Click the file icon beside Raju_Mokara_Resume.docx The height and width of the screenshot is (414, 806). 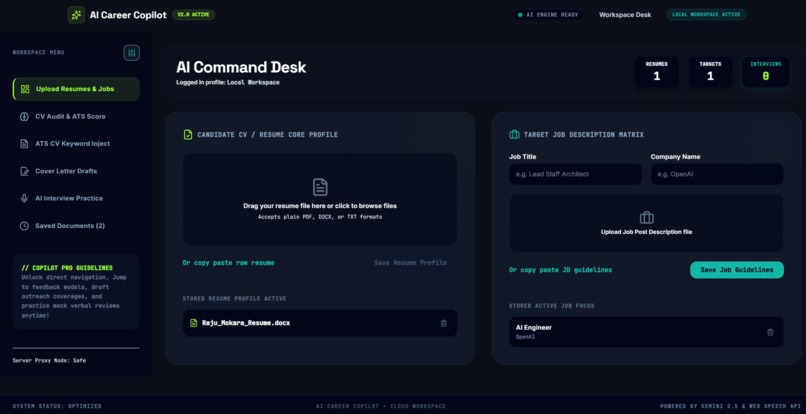point(193,323)
